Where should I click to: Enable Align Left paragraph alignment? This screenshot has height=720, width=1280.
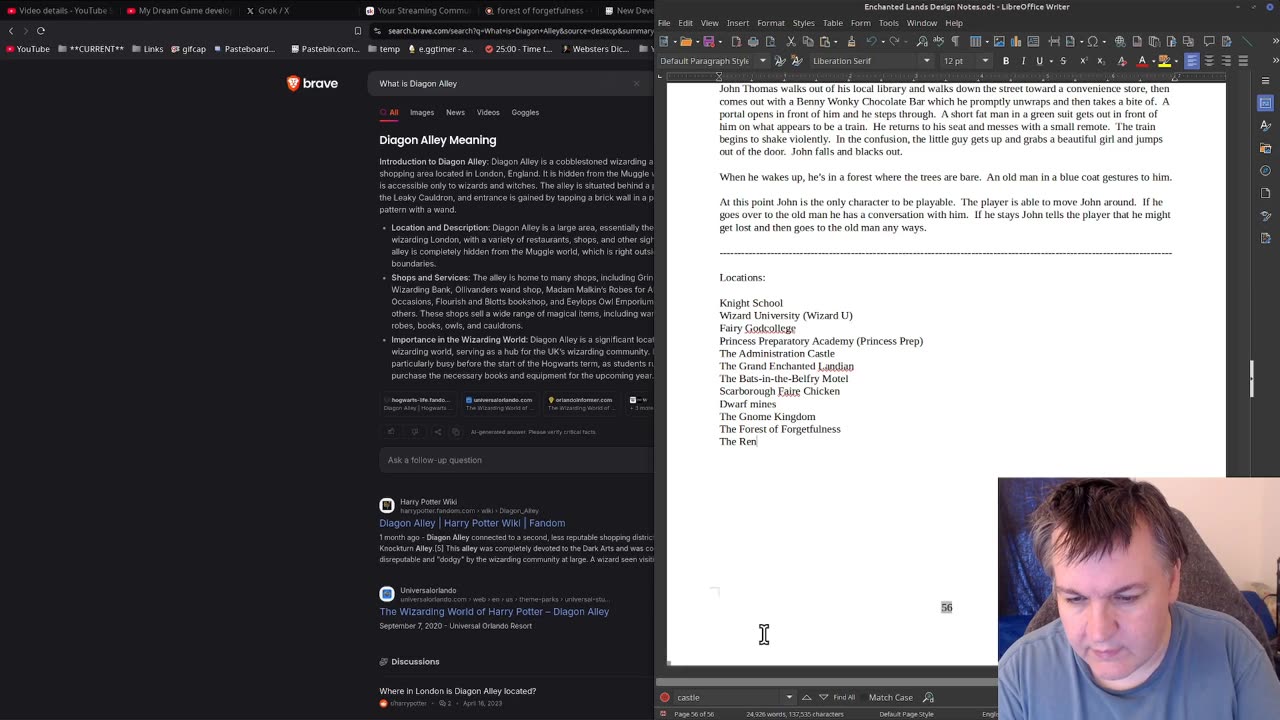(x=1191, y=61)
